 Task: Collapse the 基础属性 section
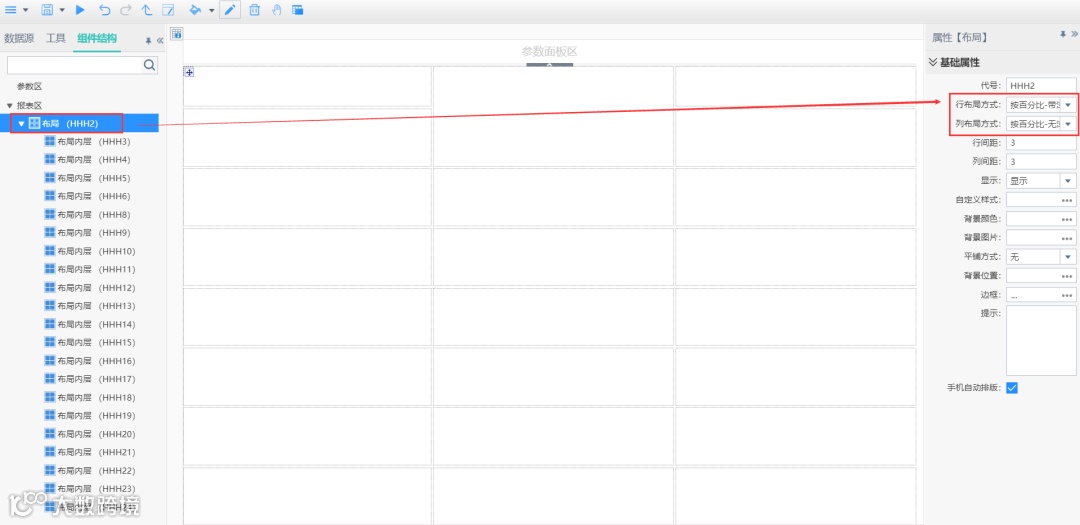point(933,62)
